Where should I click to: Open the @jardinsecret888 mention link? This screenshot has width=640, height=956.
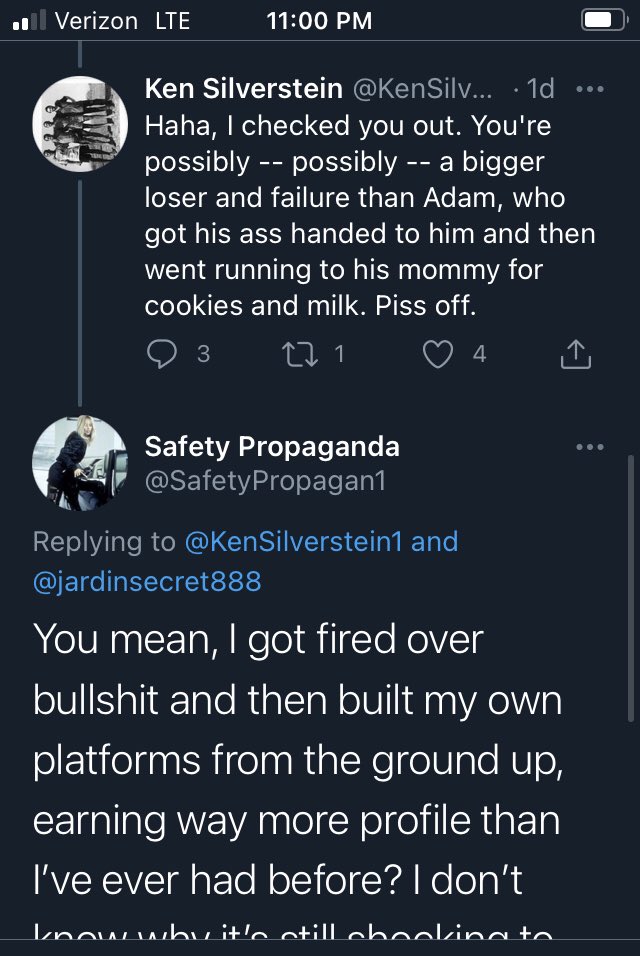coord(147,580)
